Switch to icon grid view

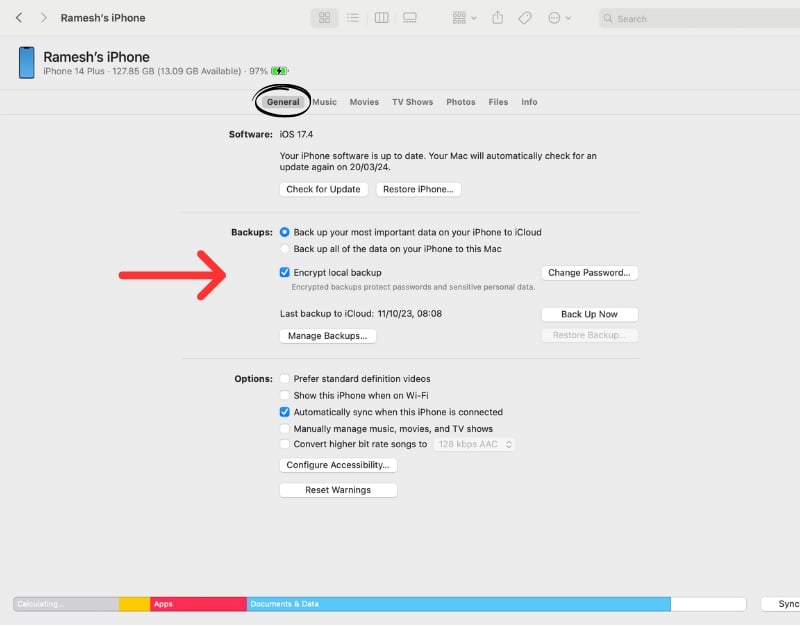[324, 18]
